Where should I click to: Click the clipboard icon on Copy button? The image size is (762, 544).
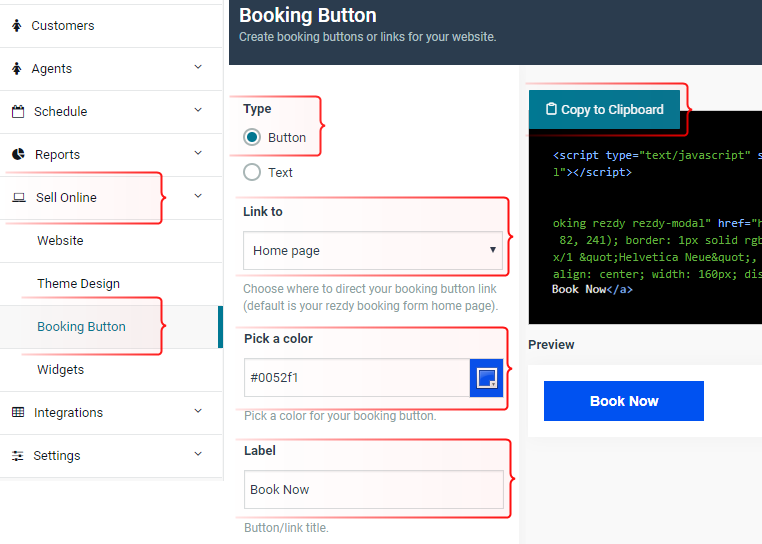click(x=551, y=109)
